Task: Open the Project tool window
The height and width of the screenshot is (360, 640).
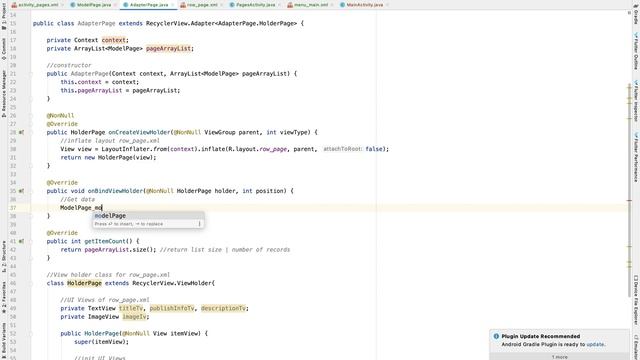Action: 4,16
